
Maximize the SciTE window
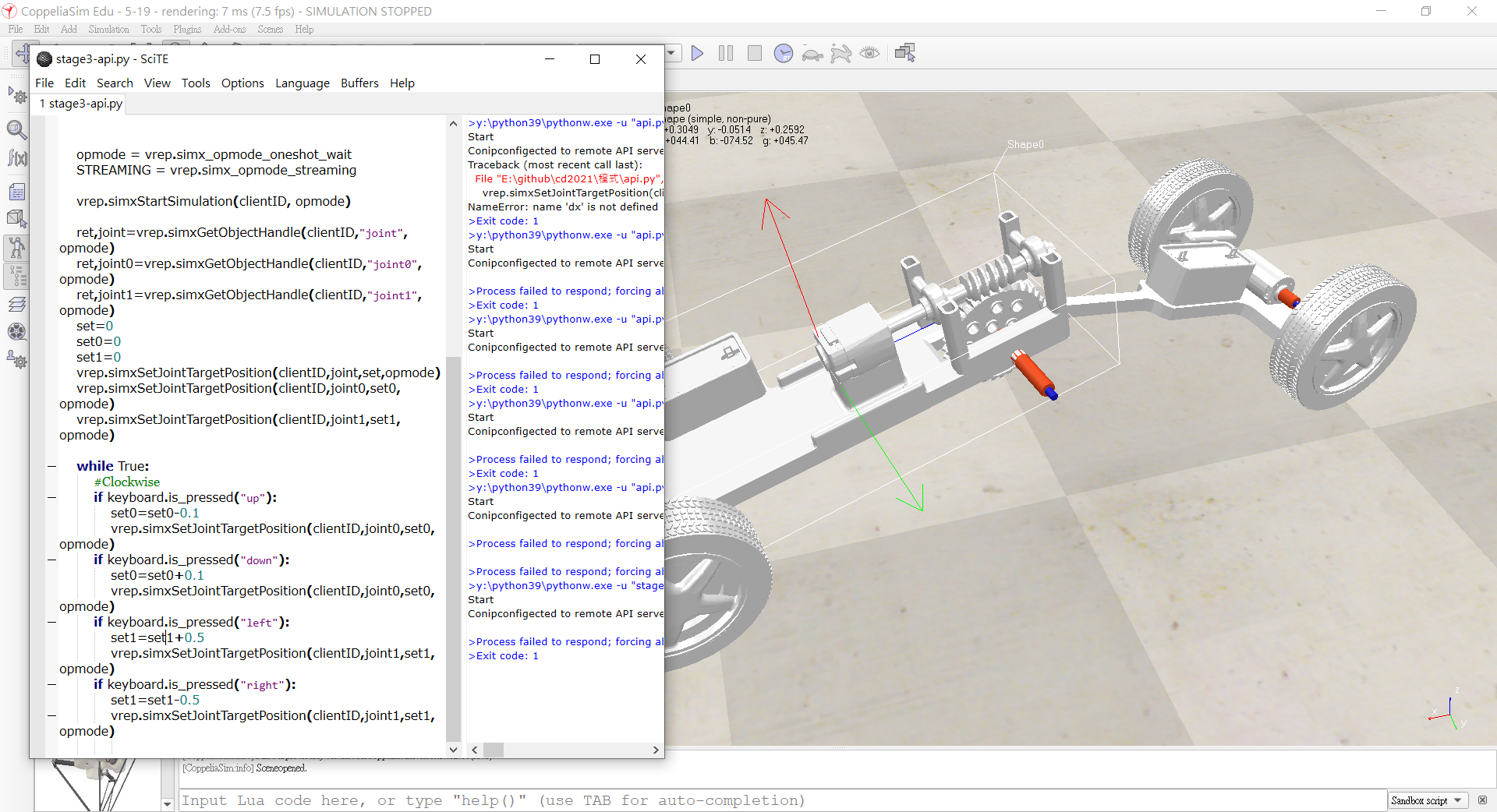tap(595, 59)
